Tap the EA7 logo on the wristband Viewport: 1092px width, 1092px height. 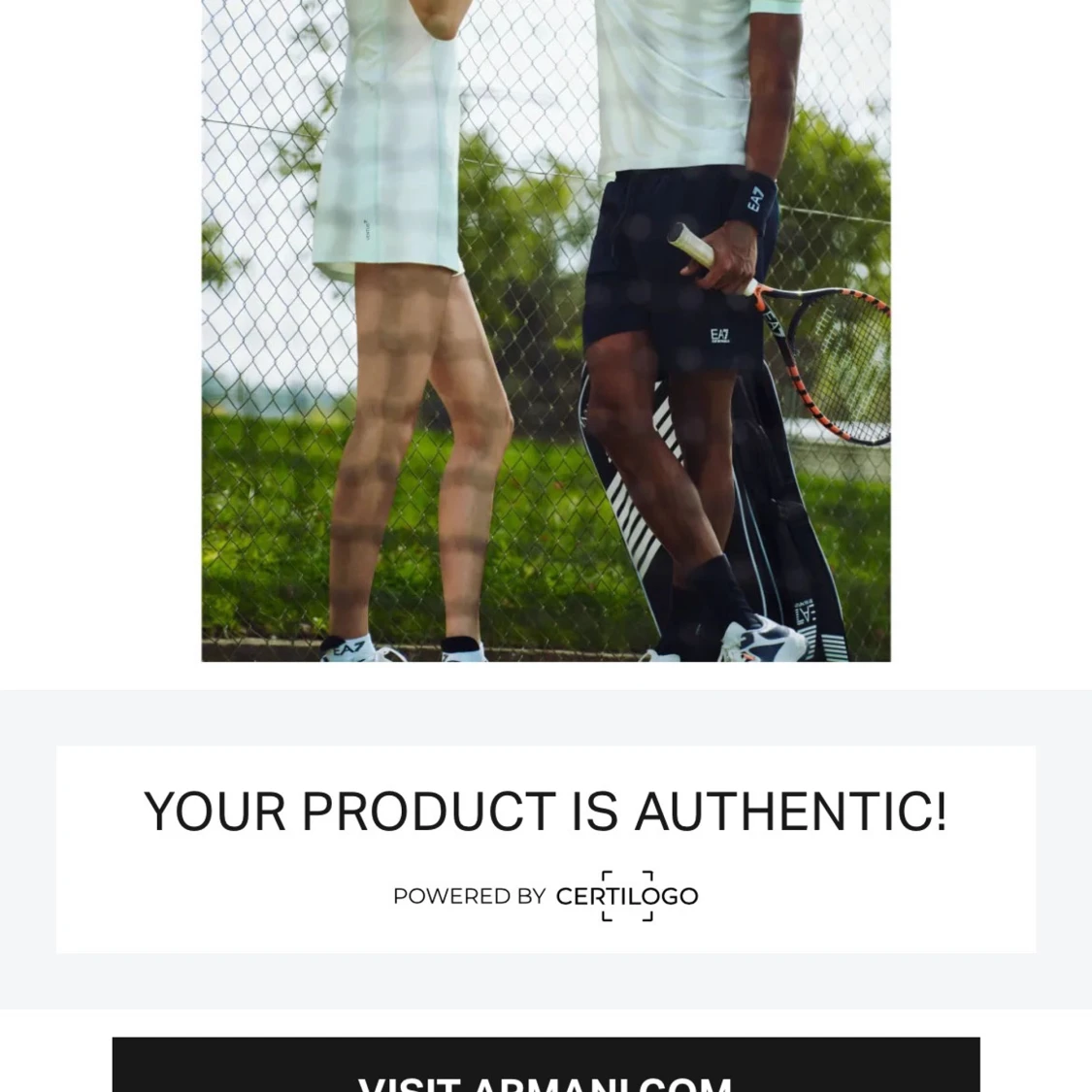pos(755,199)
